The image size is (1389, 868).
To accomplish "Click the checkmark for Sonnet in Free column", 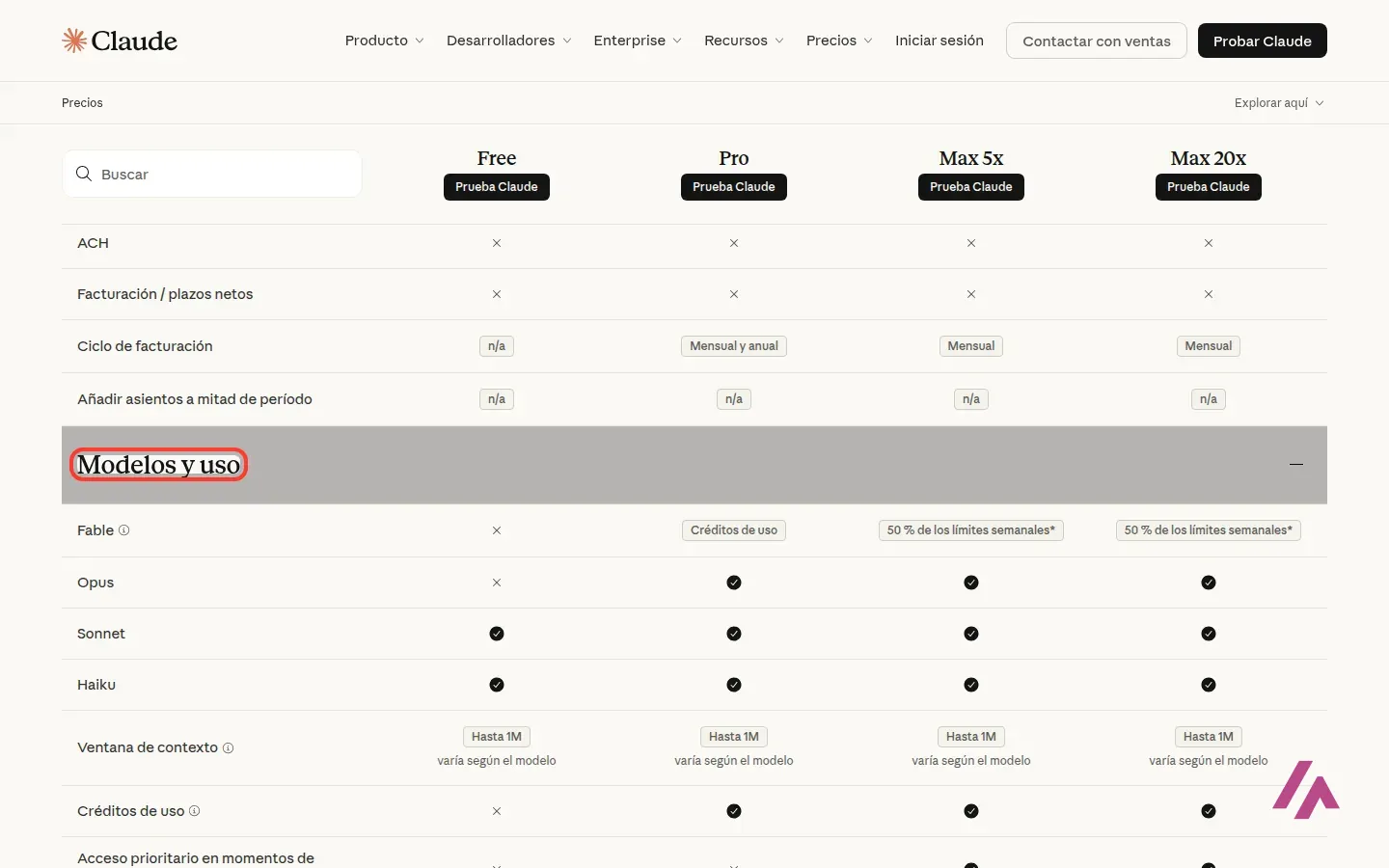I will 497,634.
